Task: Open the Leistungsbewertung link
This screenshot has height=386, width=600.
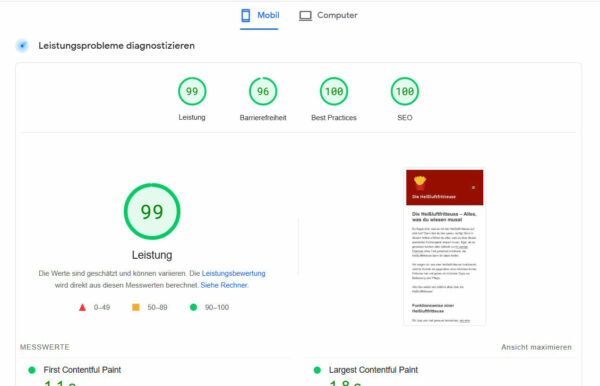Action: [233, 273]
